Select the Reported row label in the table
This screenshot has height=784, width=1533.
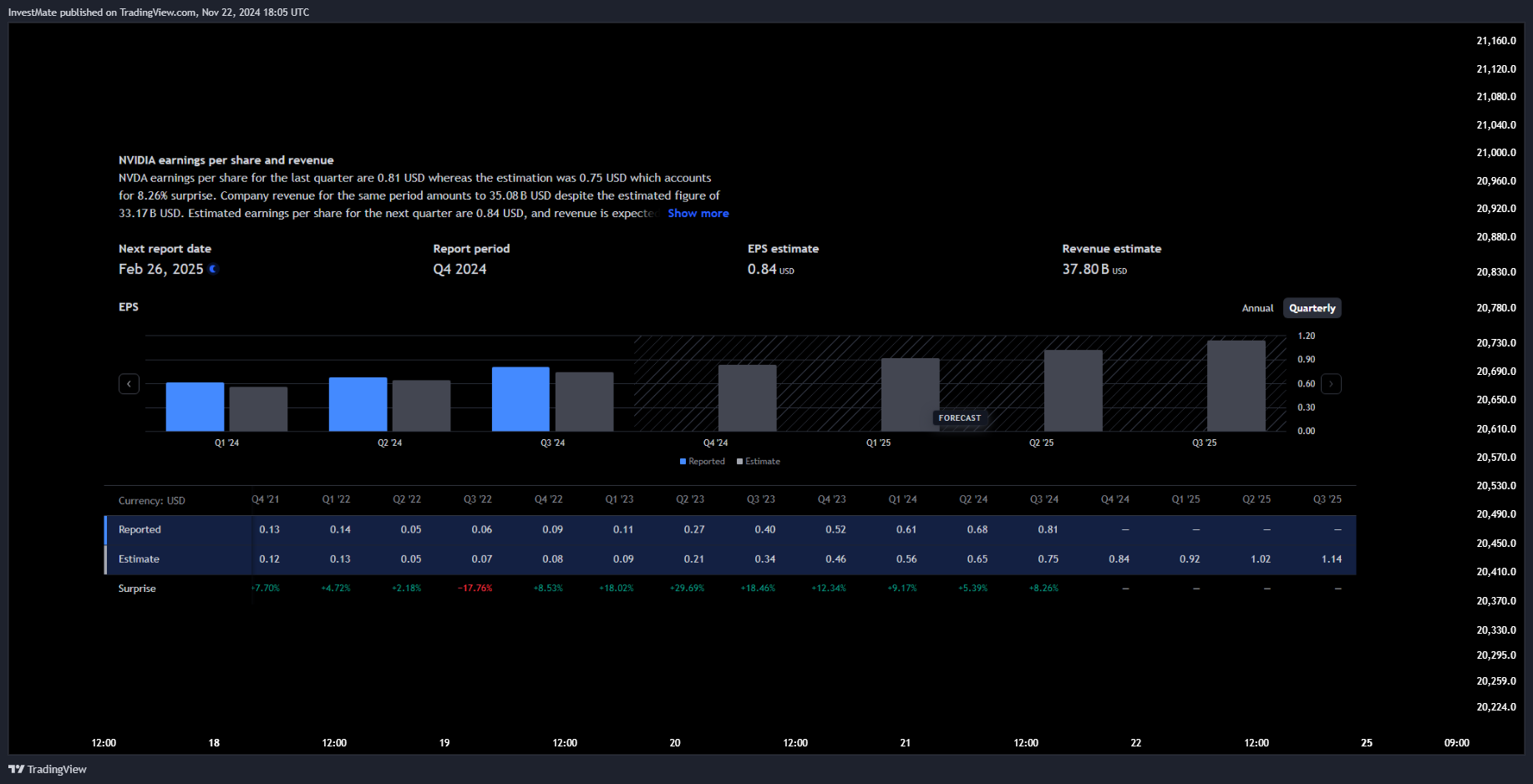click(140, 529)
